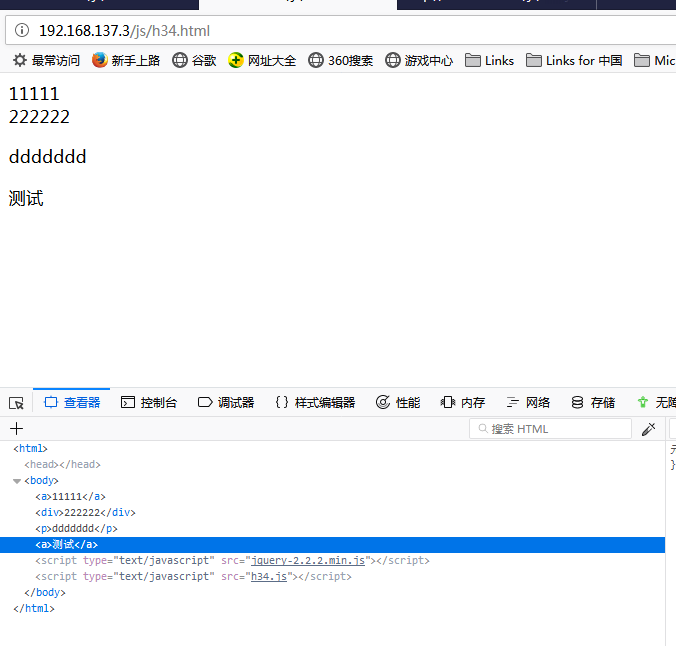Click the 测试 link on the page
Viewport: 676px width, 646px height.
(x=26, y=198)
